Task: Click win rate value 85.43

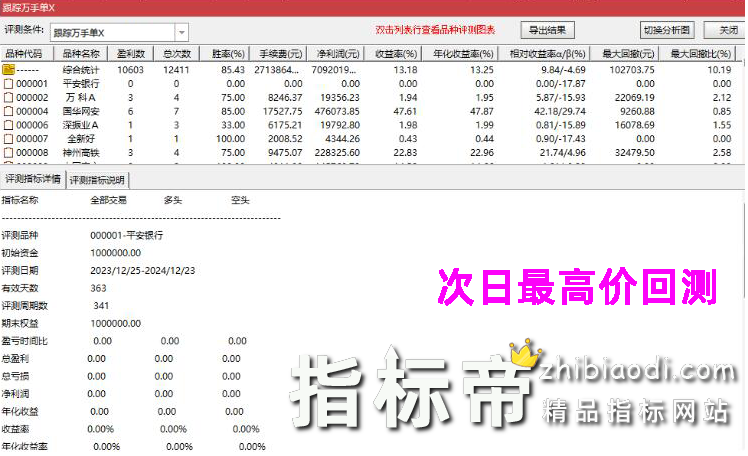Action: pyautogui.click(x=233, y=70)
